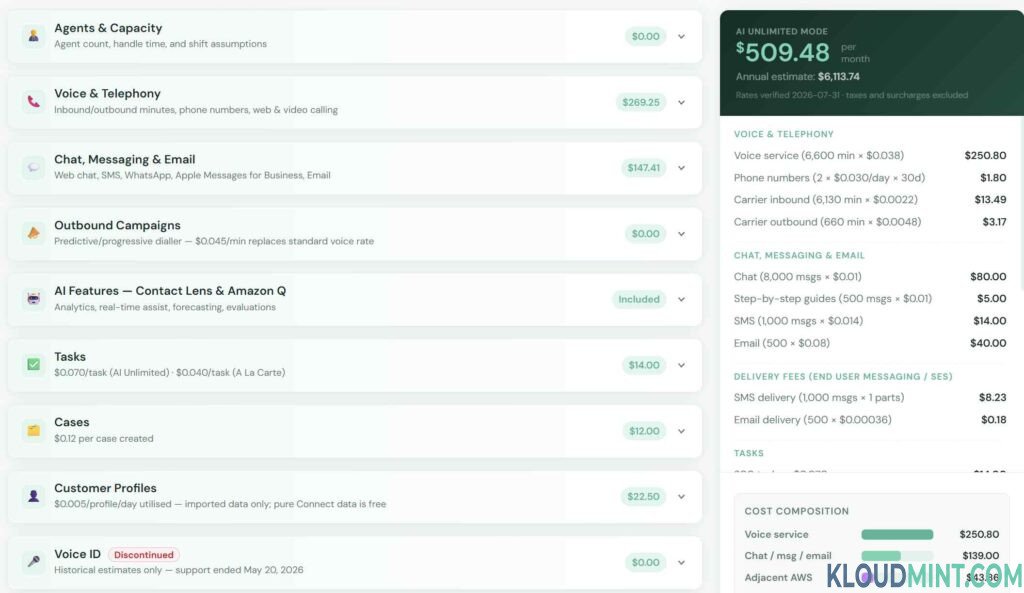Click the Customer Profiles person icon

33,496
